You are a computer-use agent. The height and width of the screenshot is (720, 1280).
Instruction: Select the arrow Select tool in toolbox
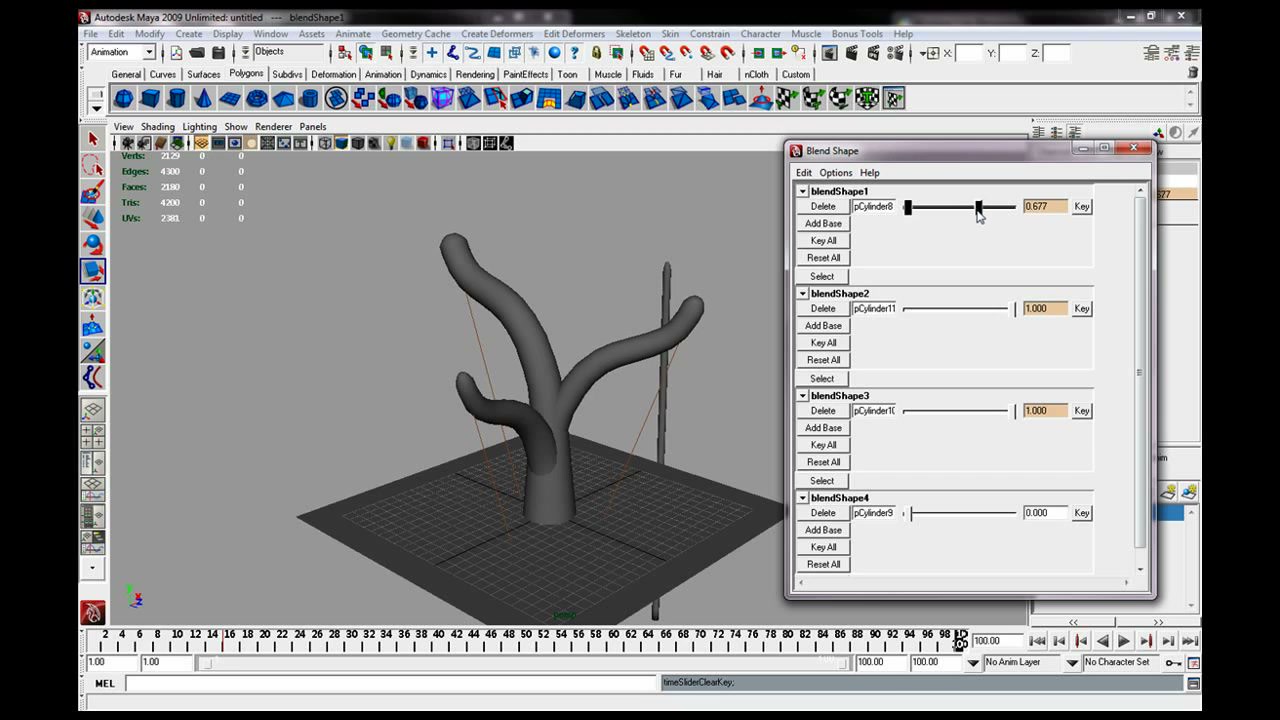click(93, 140)
